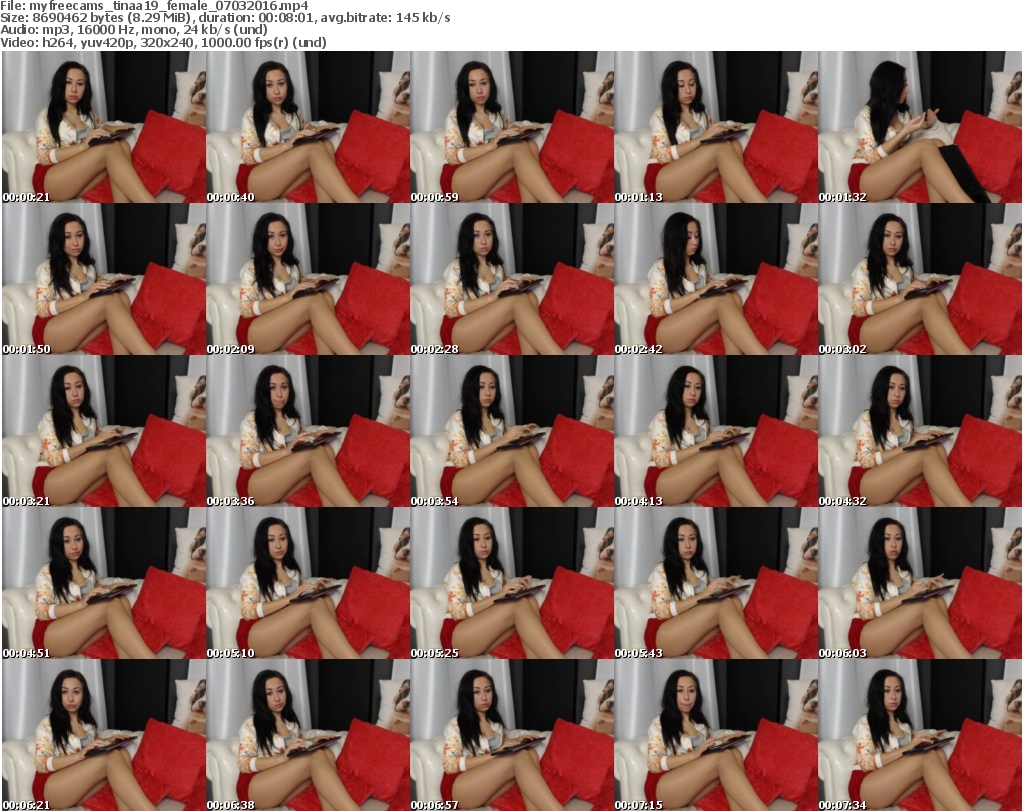Choose the preview frame at 00:07:34
This screenshot has height=811, width=1024.
click(920, 735)
